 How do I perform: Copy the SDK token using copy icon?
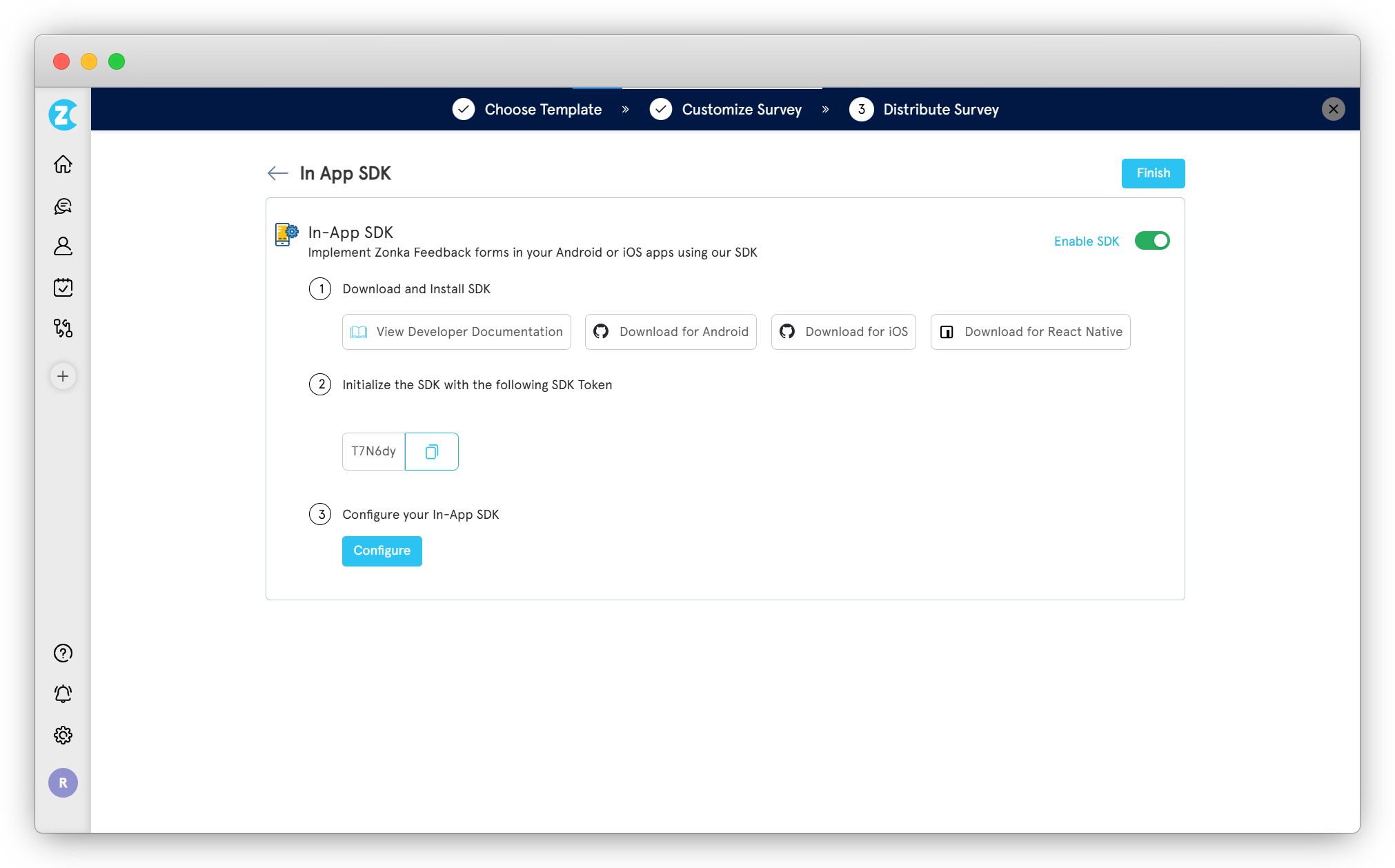click(431, 451)
